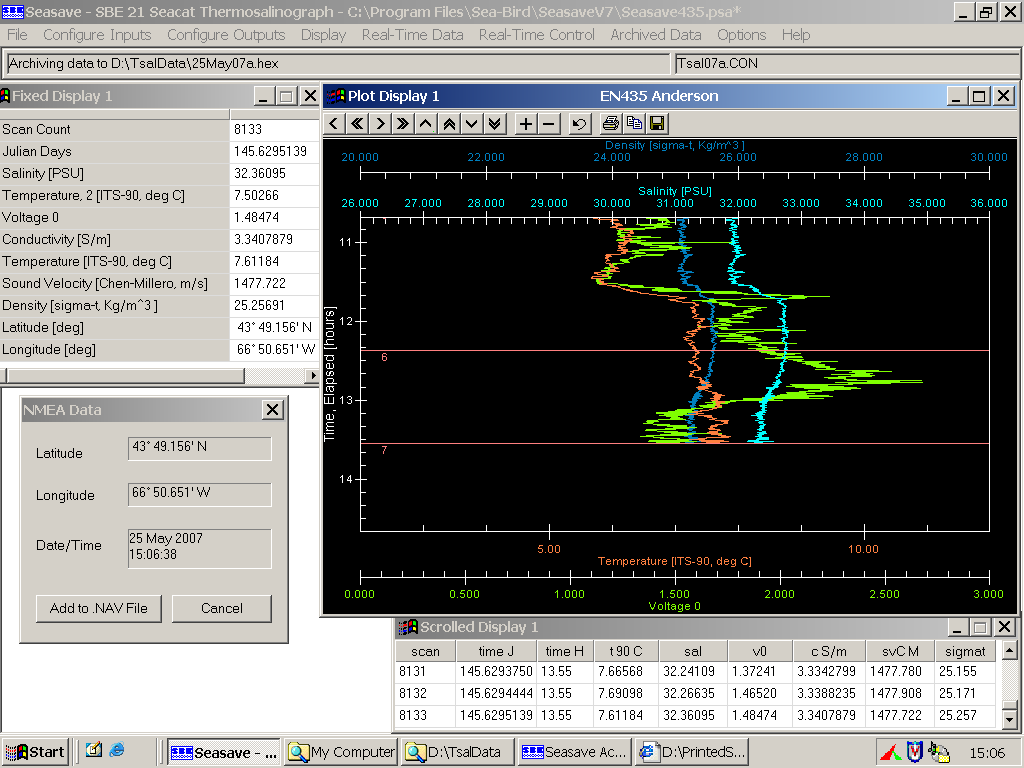Open the Real-Time Control menu
Image resolution: width=1024 pixels, height=768 pixels.
pos(537,35)
